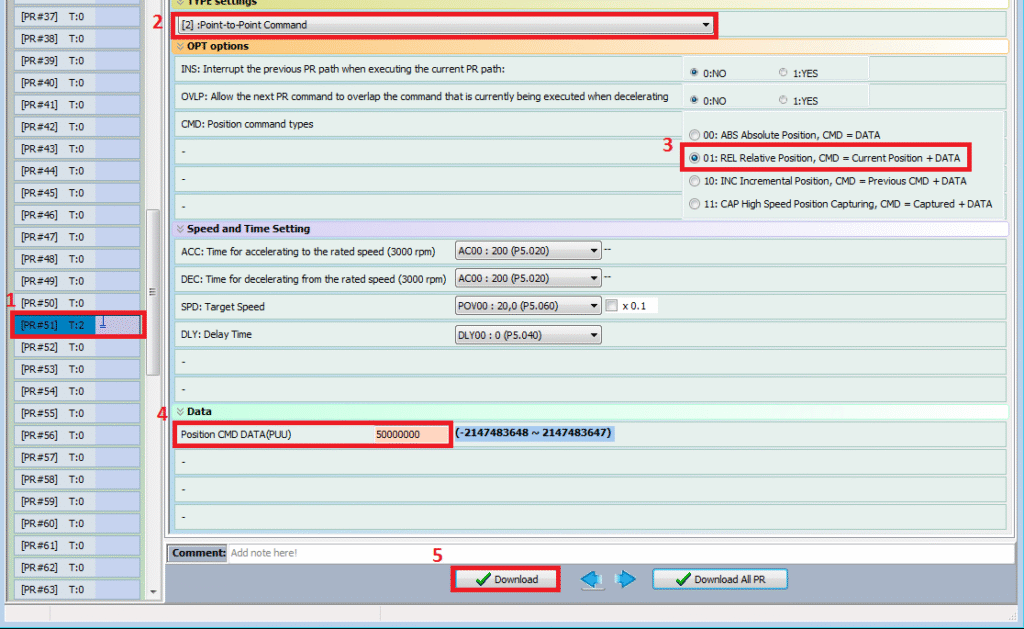Collapse the OPT options section
The image size is (1024, 629).
point(180,46)
